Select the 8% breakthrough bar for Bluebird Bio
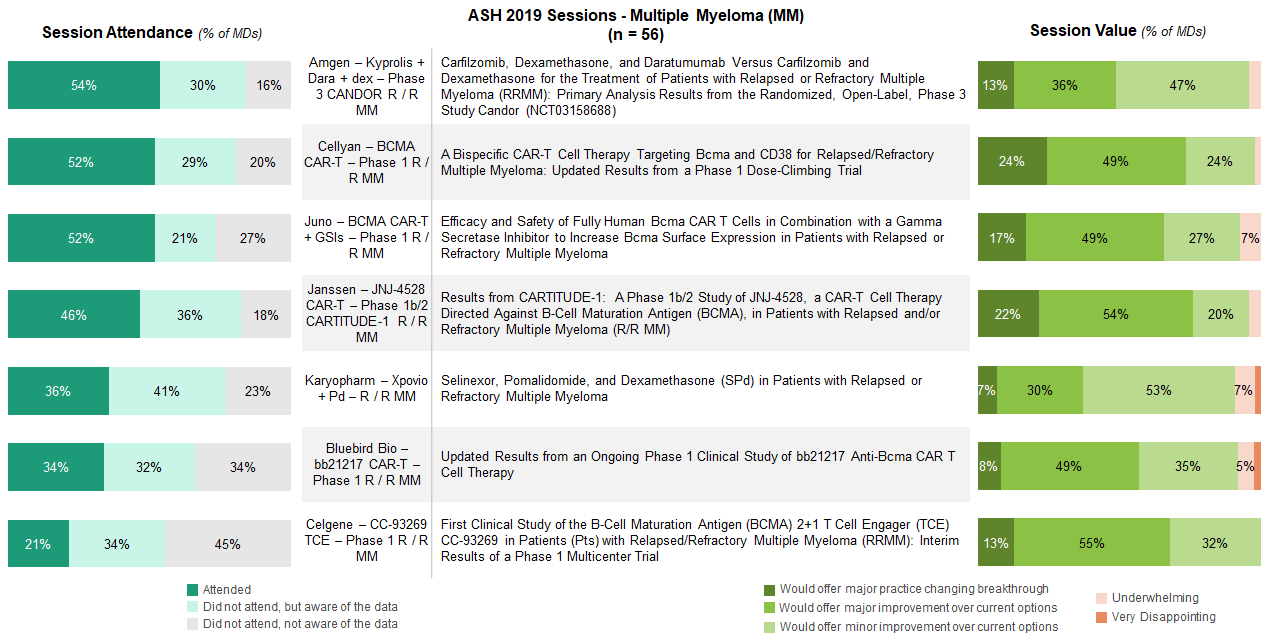 [989, 466]
